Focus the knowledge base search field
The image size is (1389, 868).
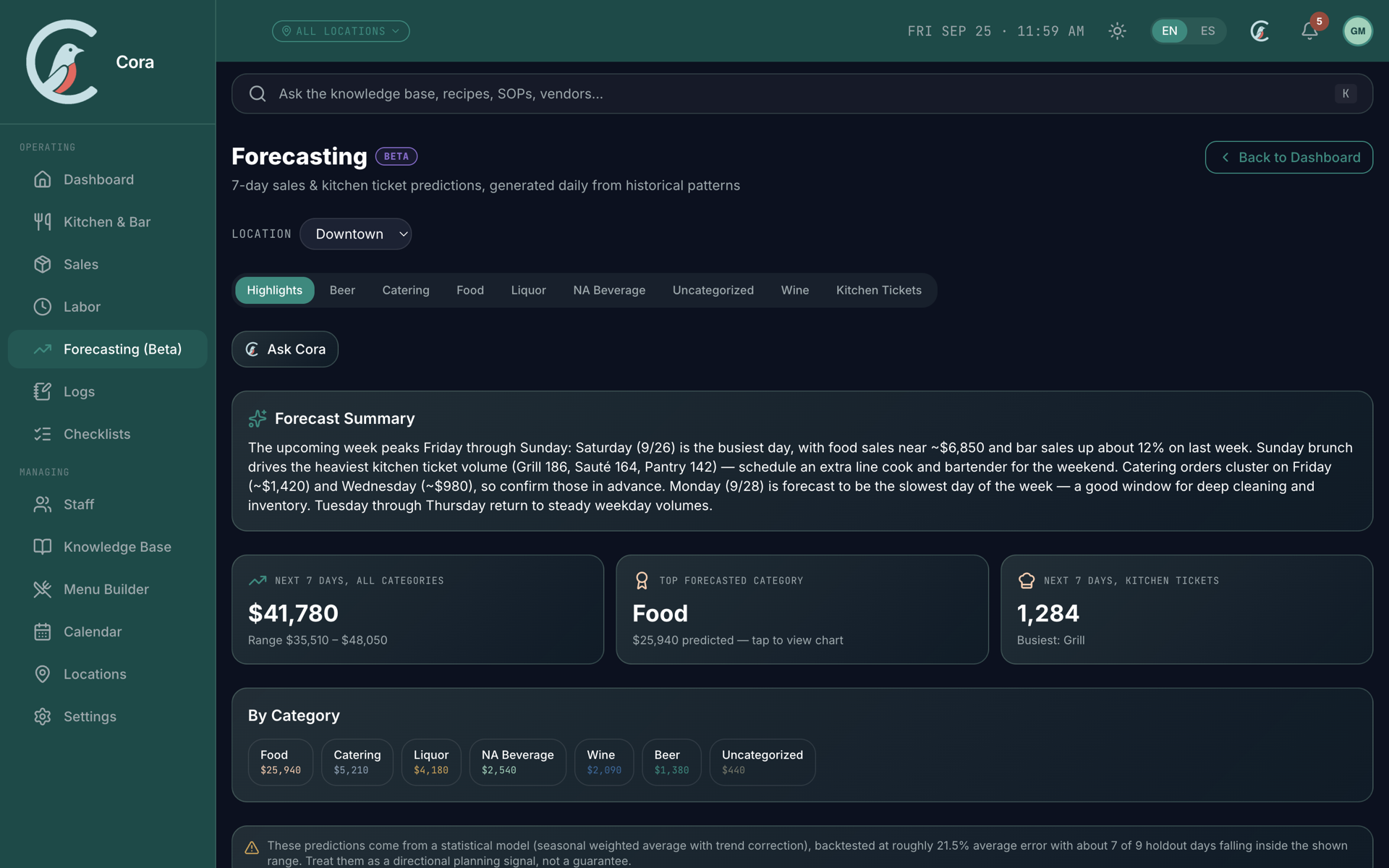point(802,94)
